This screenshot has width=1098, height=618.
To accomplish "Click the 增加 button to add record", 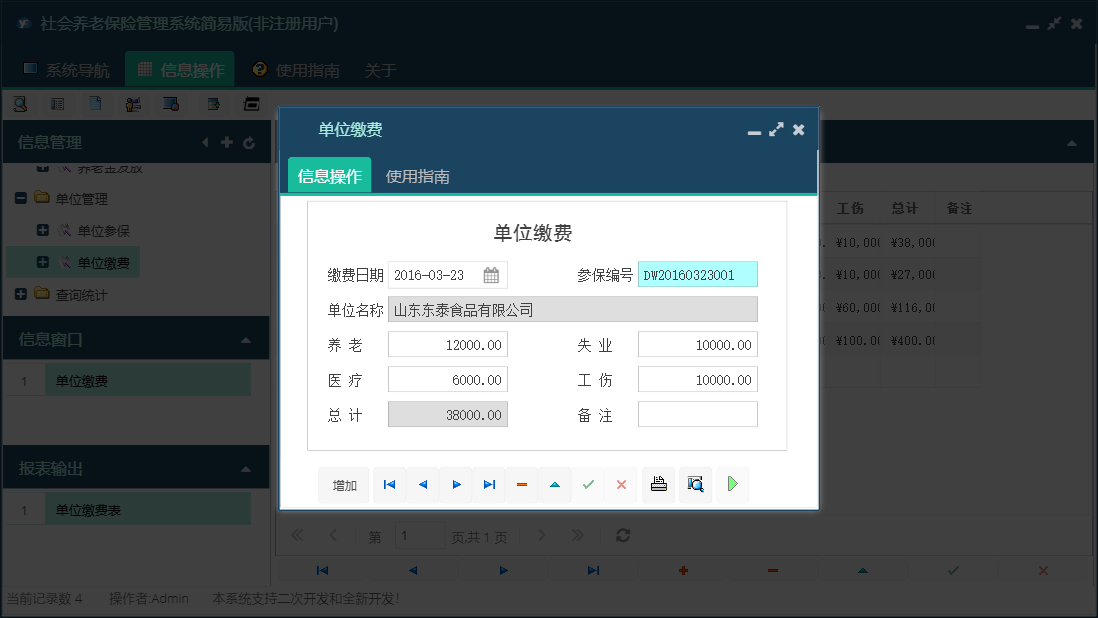I will [343, 484].
